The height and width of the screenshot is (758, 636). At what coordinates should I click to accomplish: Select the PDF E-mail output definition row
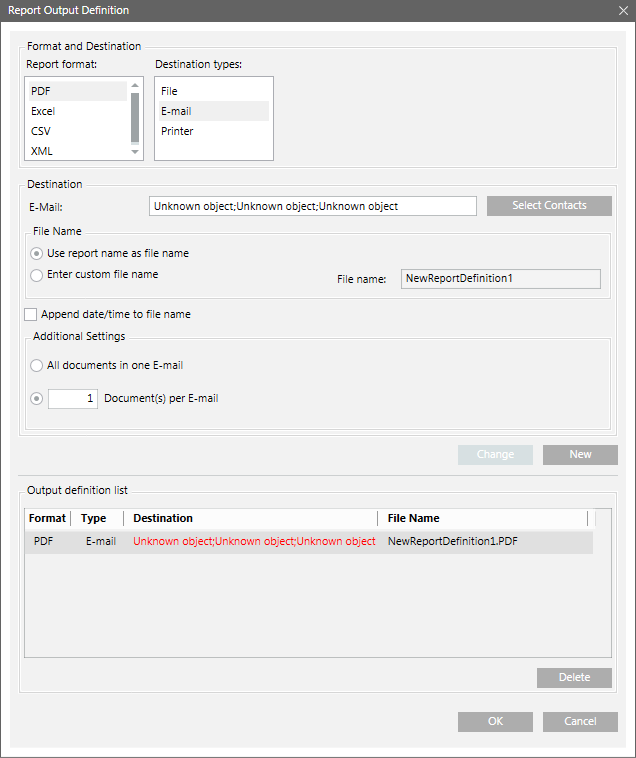pos(308,542)
